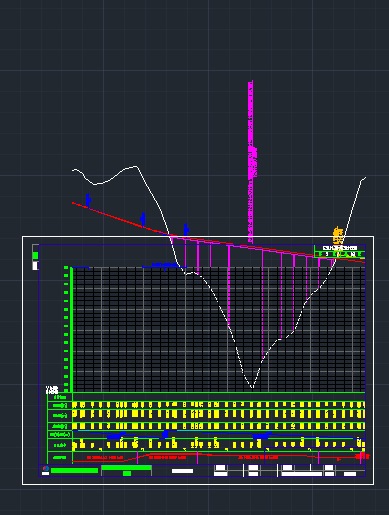Click the white outer sheet border frame
The height and width of the screenshot is (515, 389).
click(198, 360)
